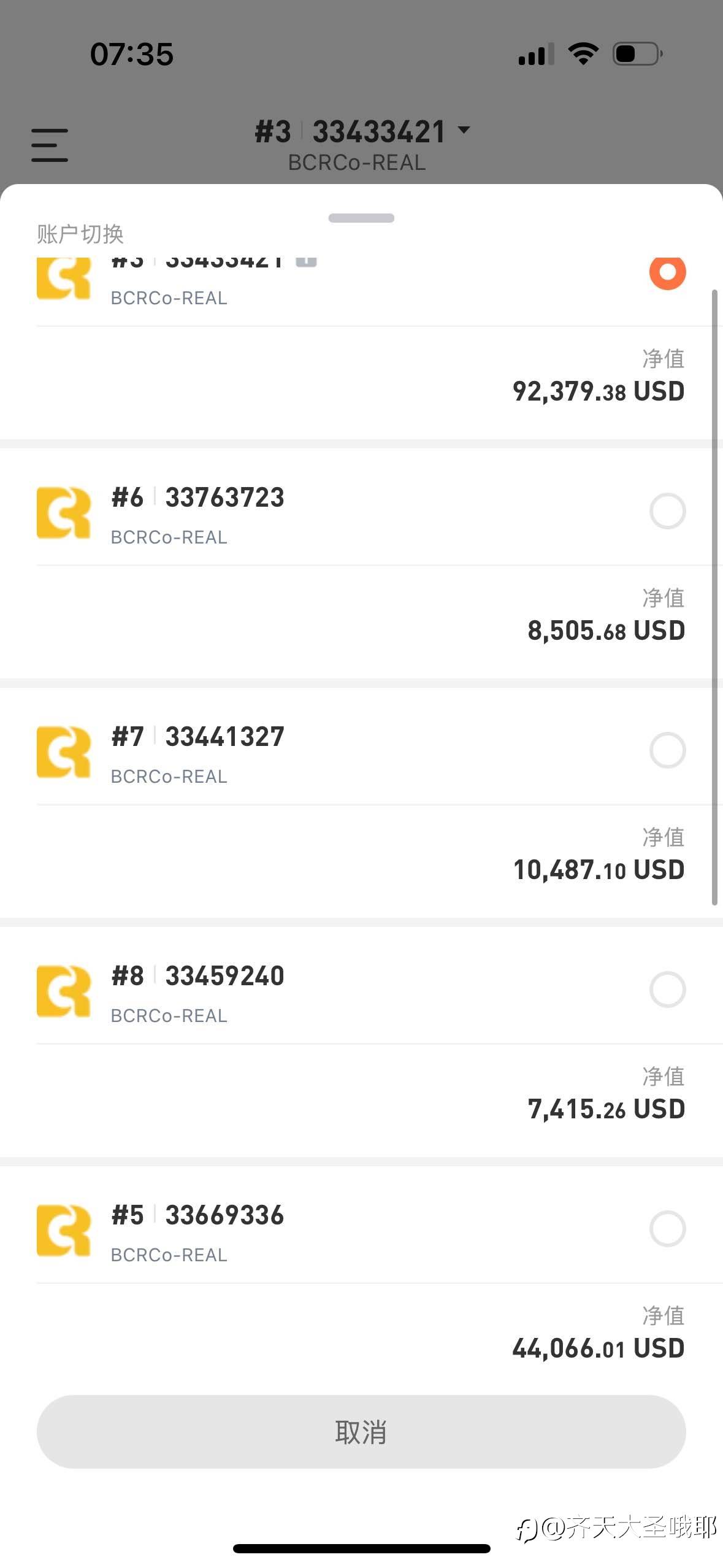Select radio button for account 33459240
723x1568 pixels.
tap(667, 990)
